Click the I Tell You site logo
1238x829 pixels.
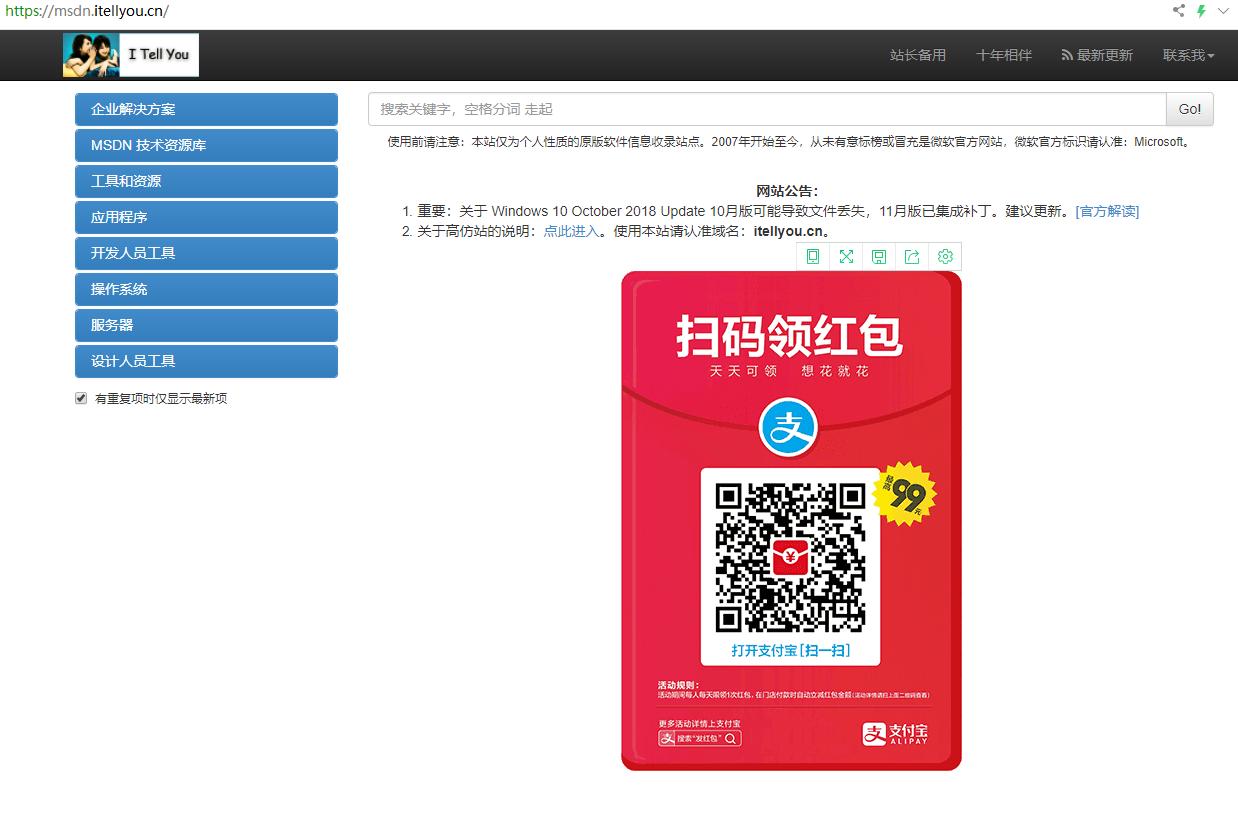tap(131, 54)
